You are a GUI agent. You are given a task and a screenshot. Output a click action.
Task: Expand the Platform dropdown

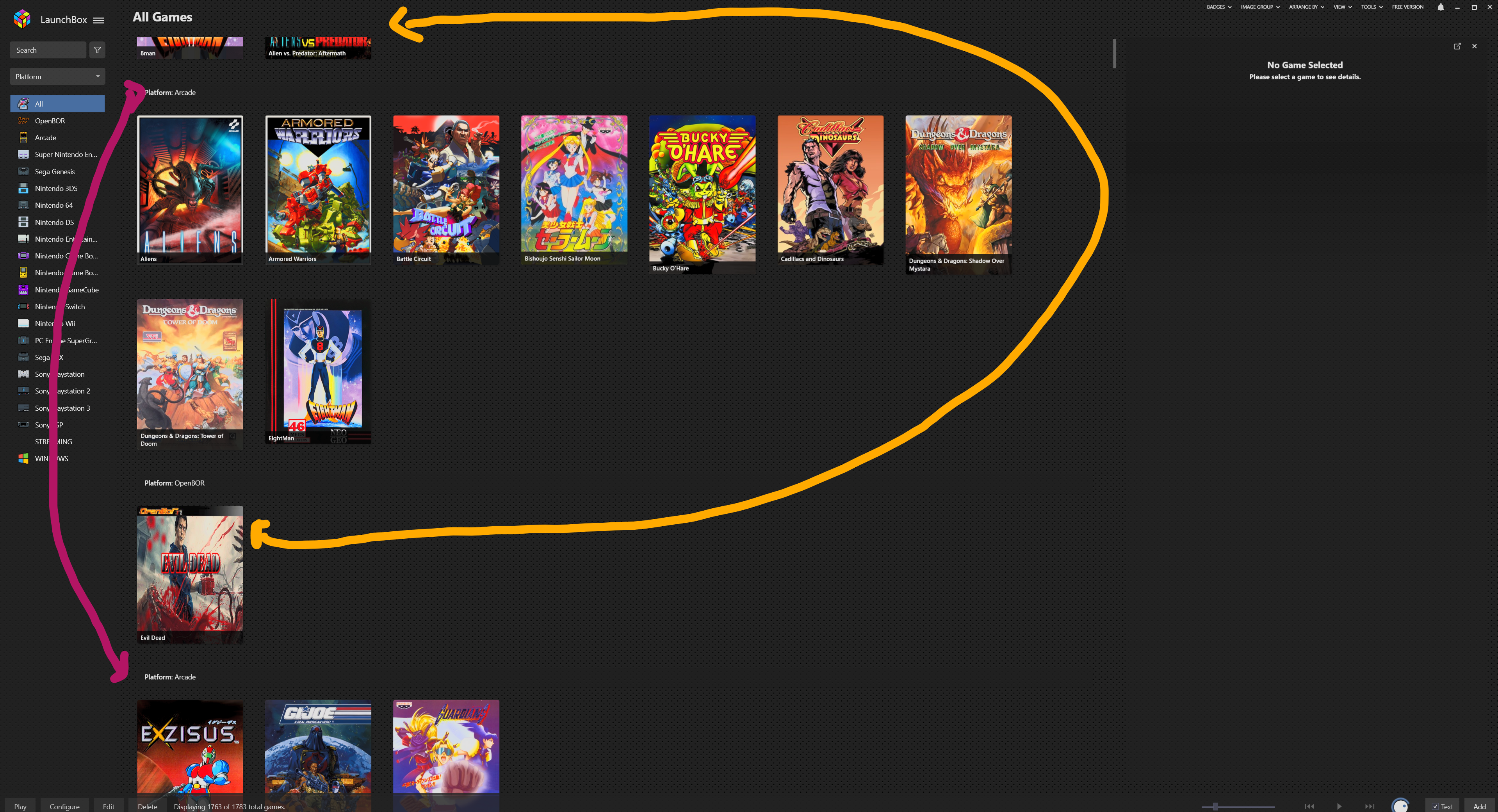[x=57, y=76]
